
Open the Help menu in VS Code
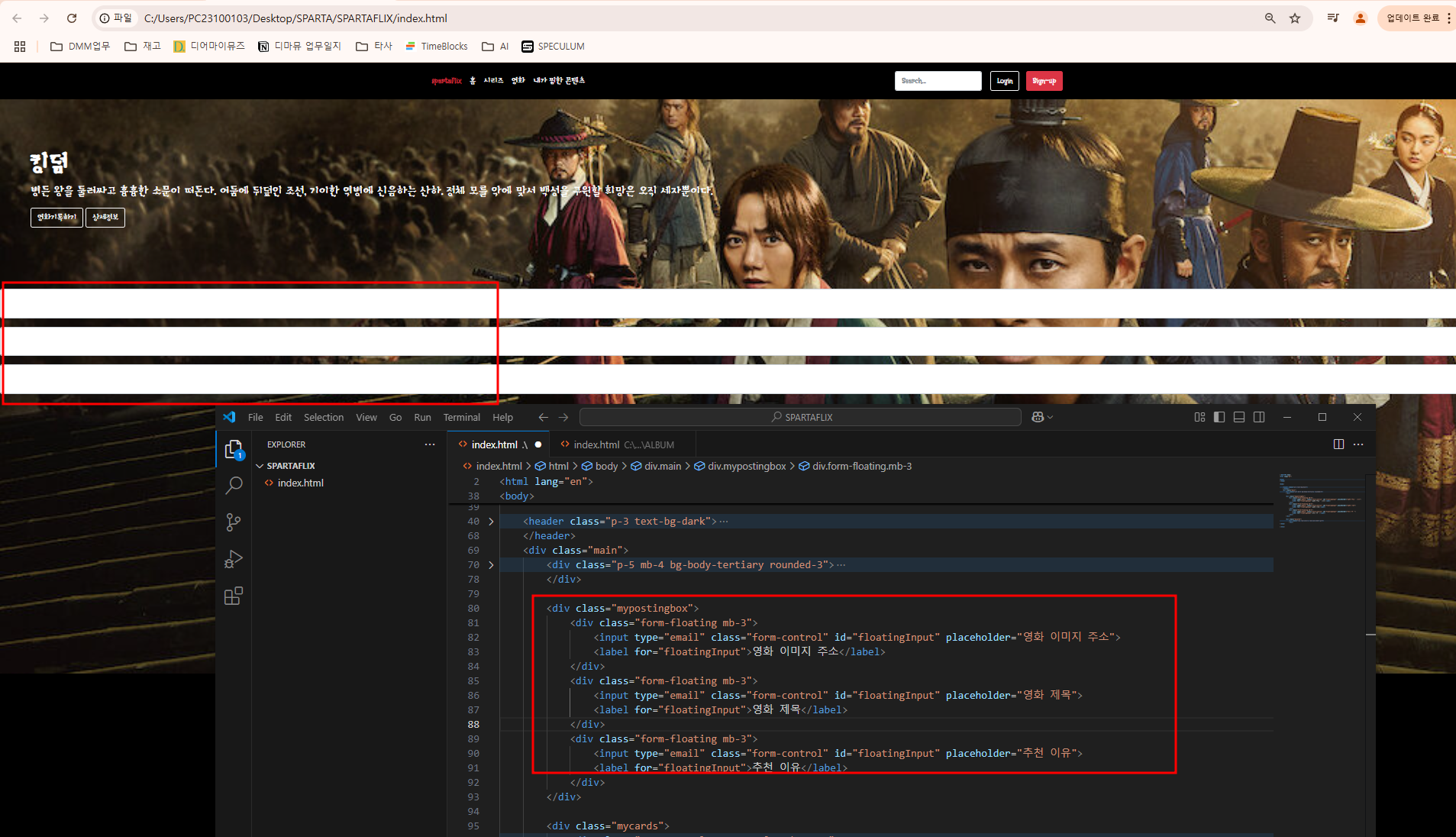[x=502, y=418]
